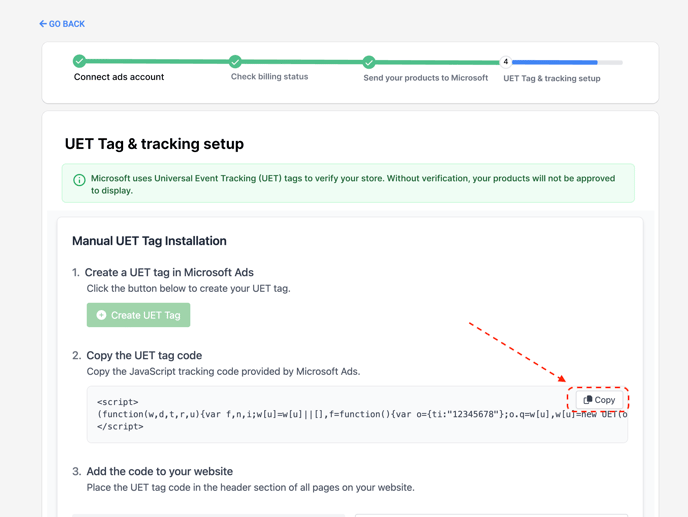Click the Copy the UET tag code heading
688x517 pixels.
pyautogui.click(x=144, y=355)
